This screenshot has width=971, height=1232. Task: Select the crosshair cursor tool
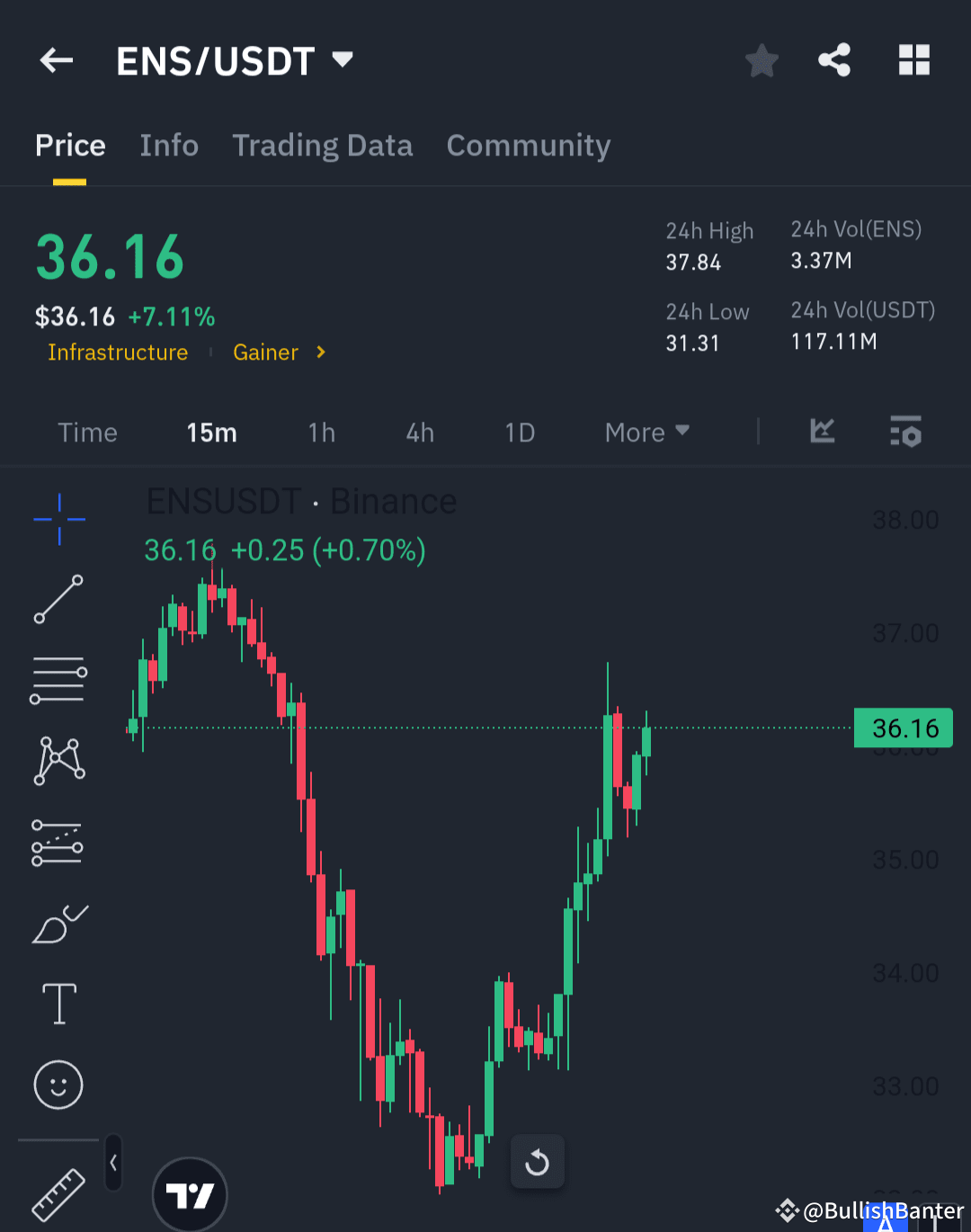58,520
